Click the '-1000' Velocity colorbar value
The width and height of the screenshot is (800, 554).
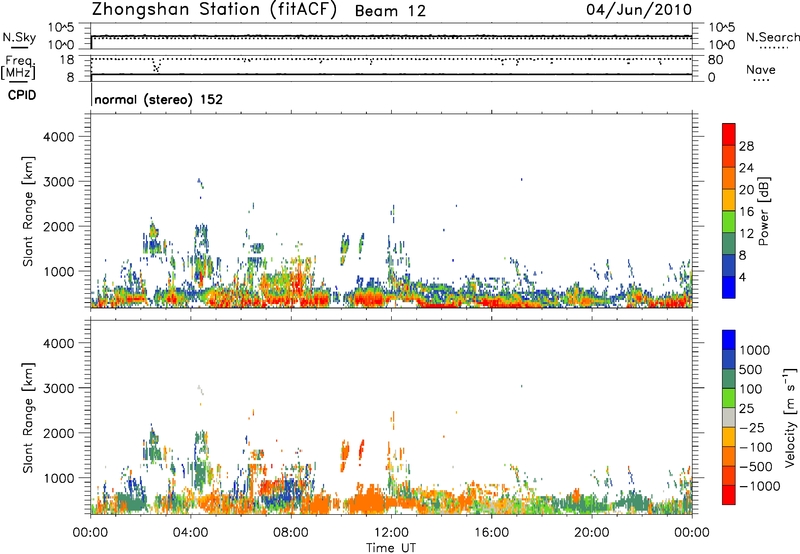(x=759, y=486)
